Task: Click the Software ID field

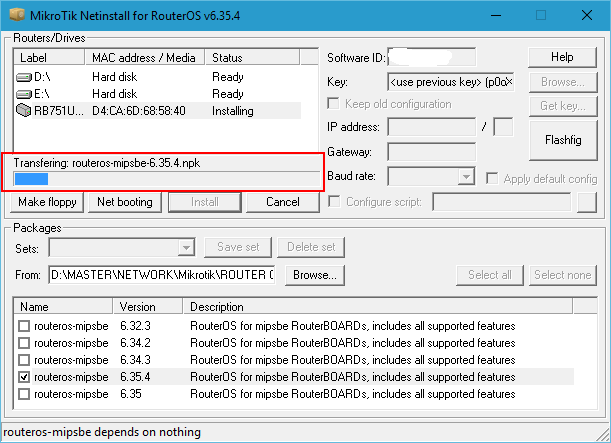Action: 431,57
